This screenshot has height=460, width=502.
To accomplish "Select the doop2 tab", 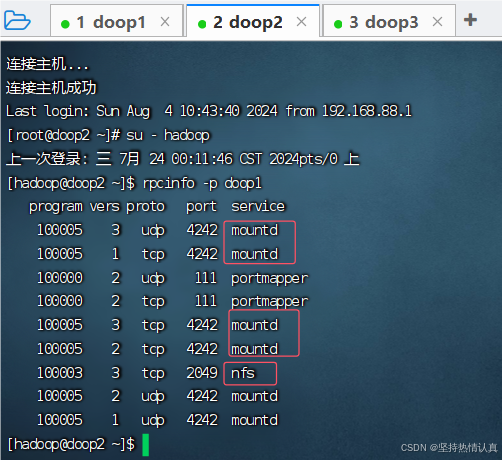I will coord(253,21).
